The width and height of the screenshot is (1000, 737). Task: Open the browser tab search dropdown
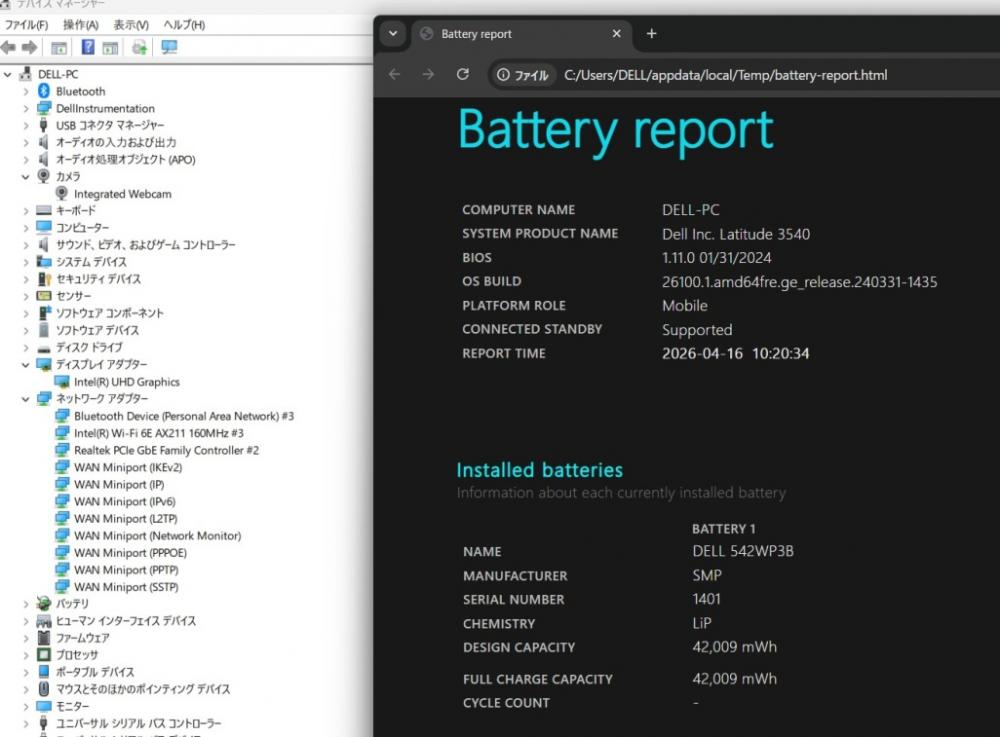click(393, 33)
